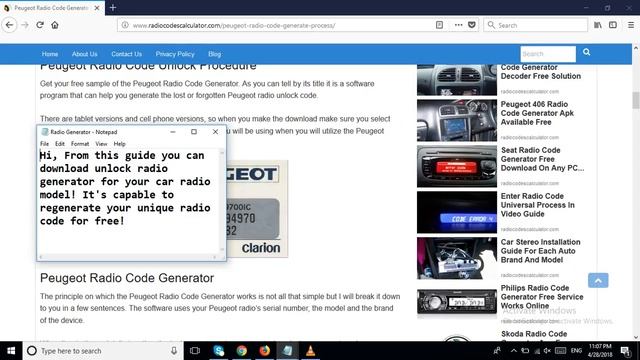This screenshot has width=640, height=360.
Task: Open Google Chrome from the taskbar
Action: 242,351
